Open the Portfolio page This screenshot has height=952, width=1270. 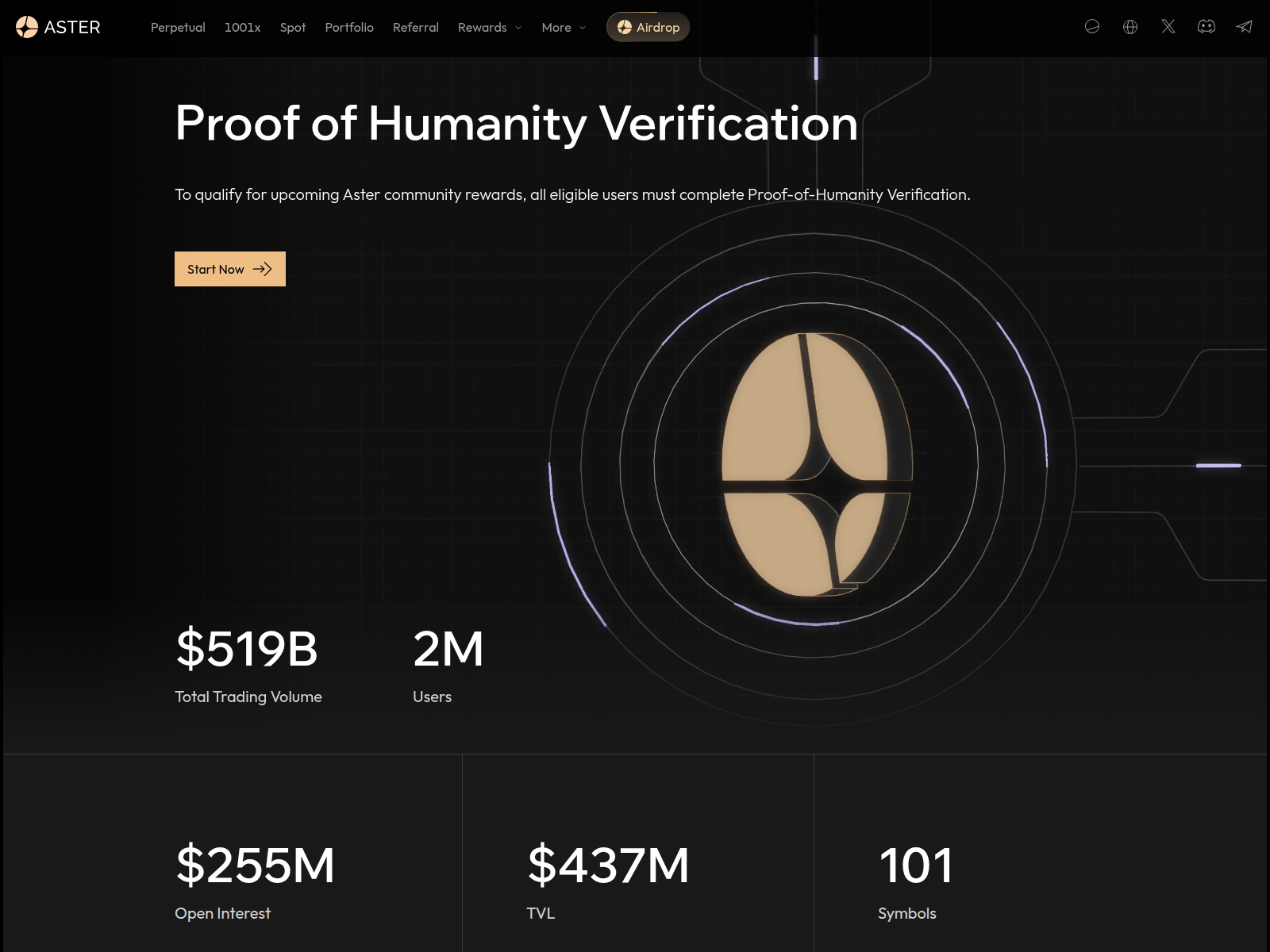coord(349,27)
